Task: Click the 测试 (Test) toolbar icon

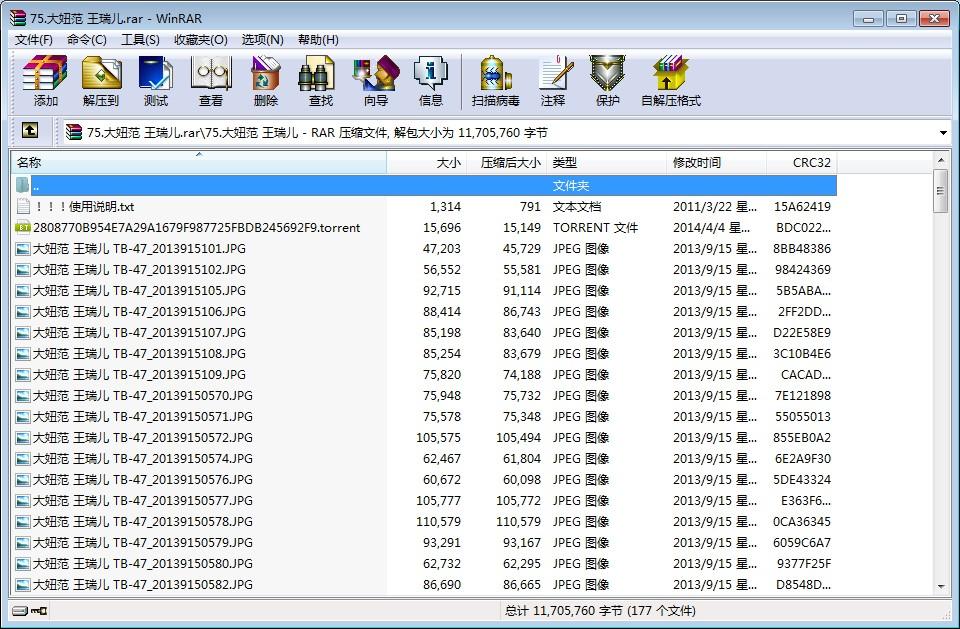Action: pyautogui.click(x=156, y=80)
